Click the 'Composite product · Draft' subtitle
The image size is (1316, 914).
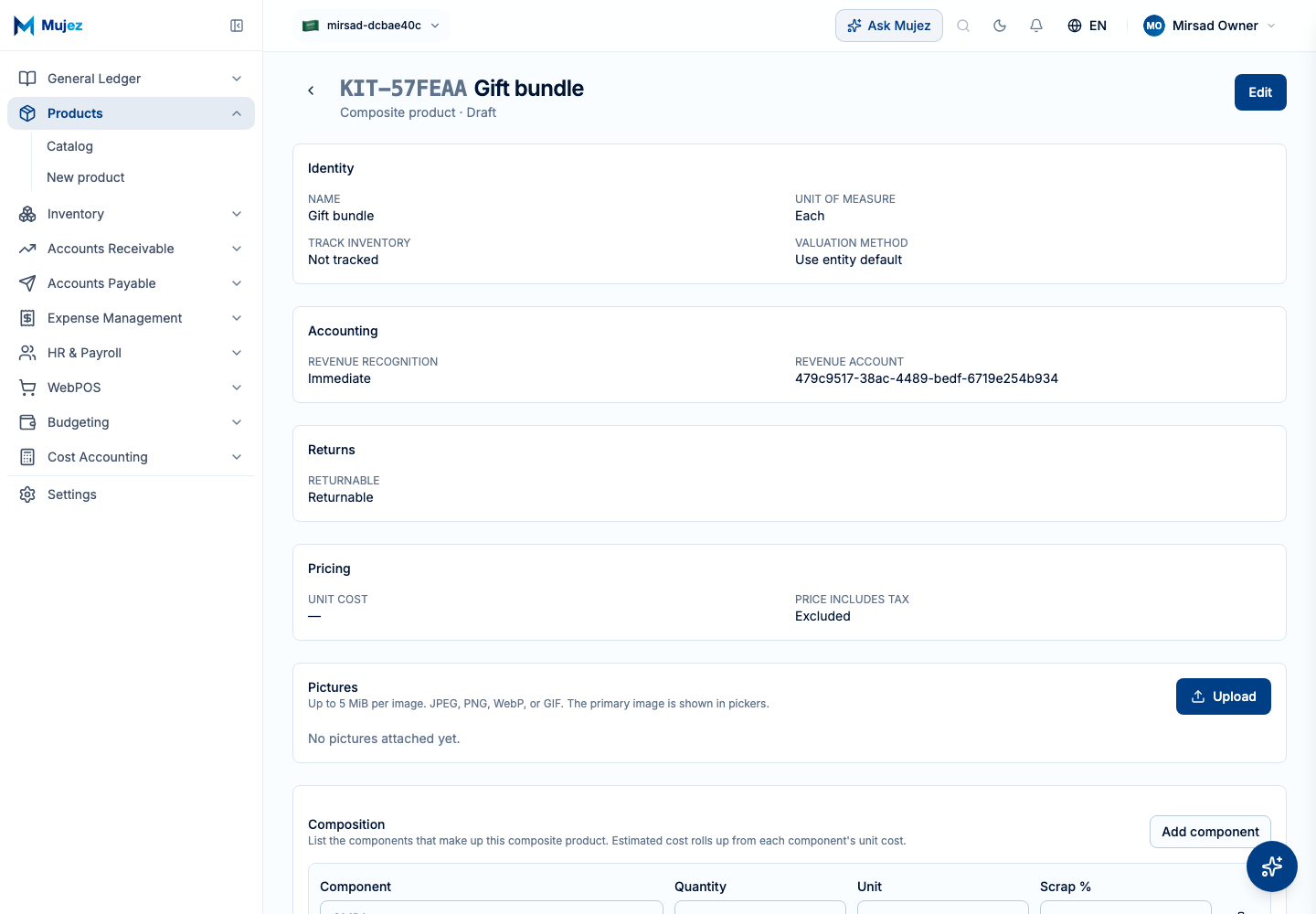point(418,112)
